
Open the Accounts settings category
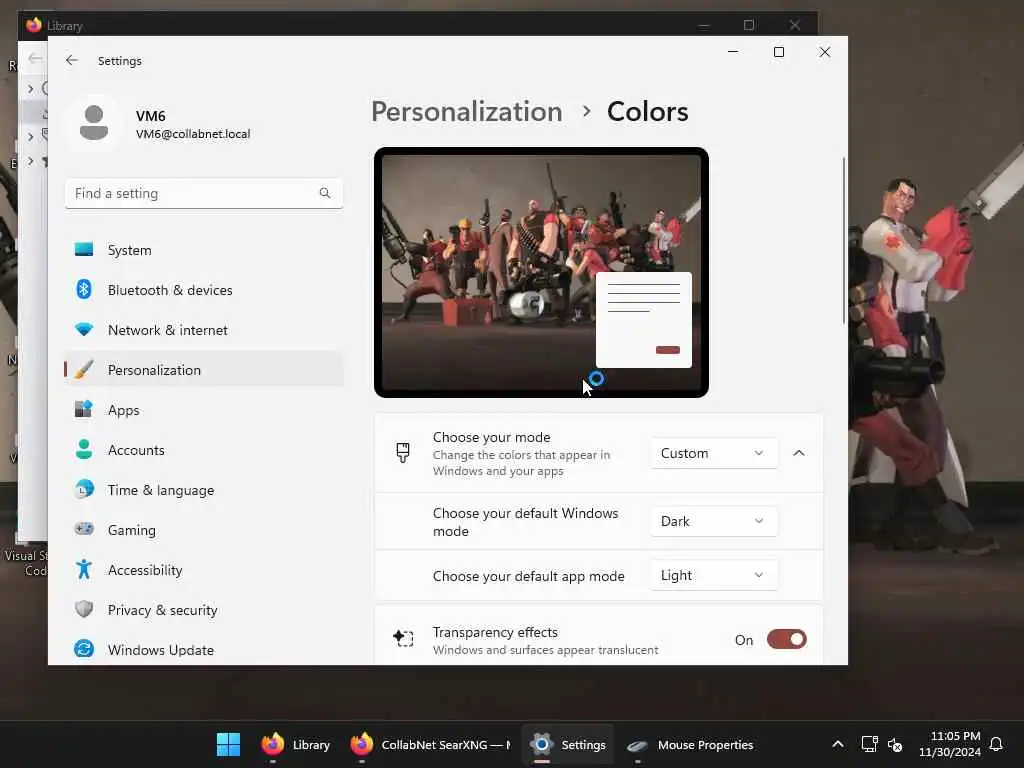coord(204,449)
